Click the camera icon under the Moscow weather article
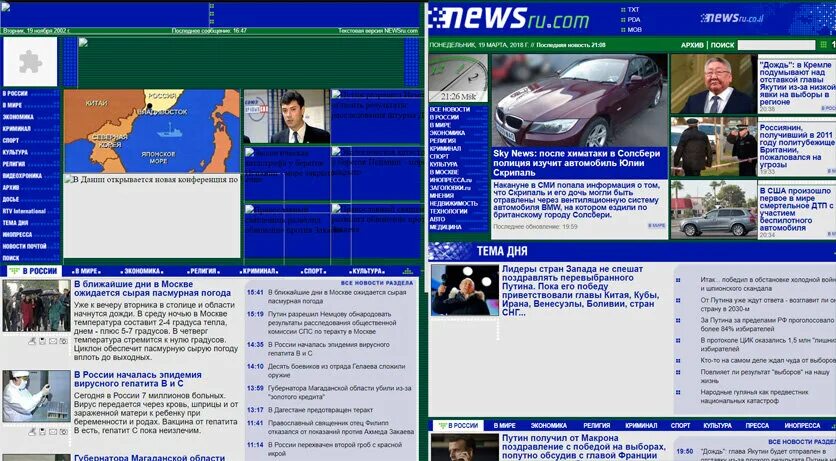The height and width of the screenshot is (461, 836). [x=63, y=341]
